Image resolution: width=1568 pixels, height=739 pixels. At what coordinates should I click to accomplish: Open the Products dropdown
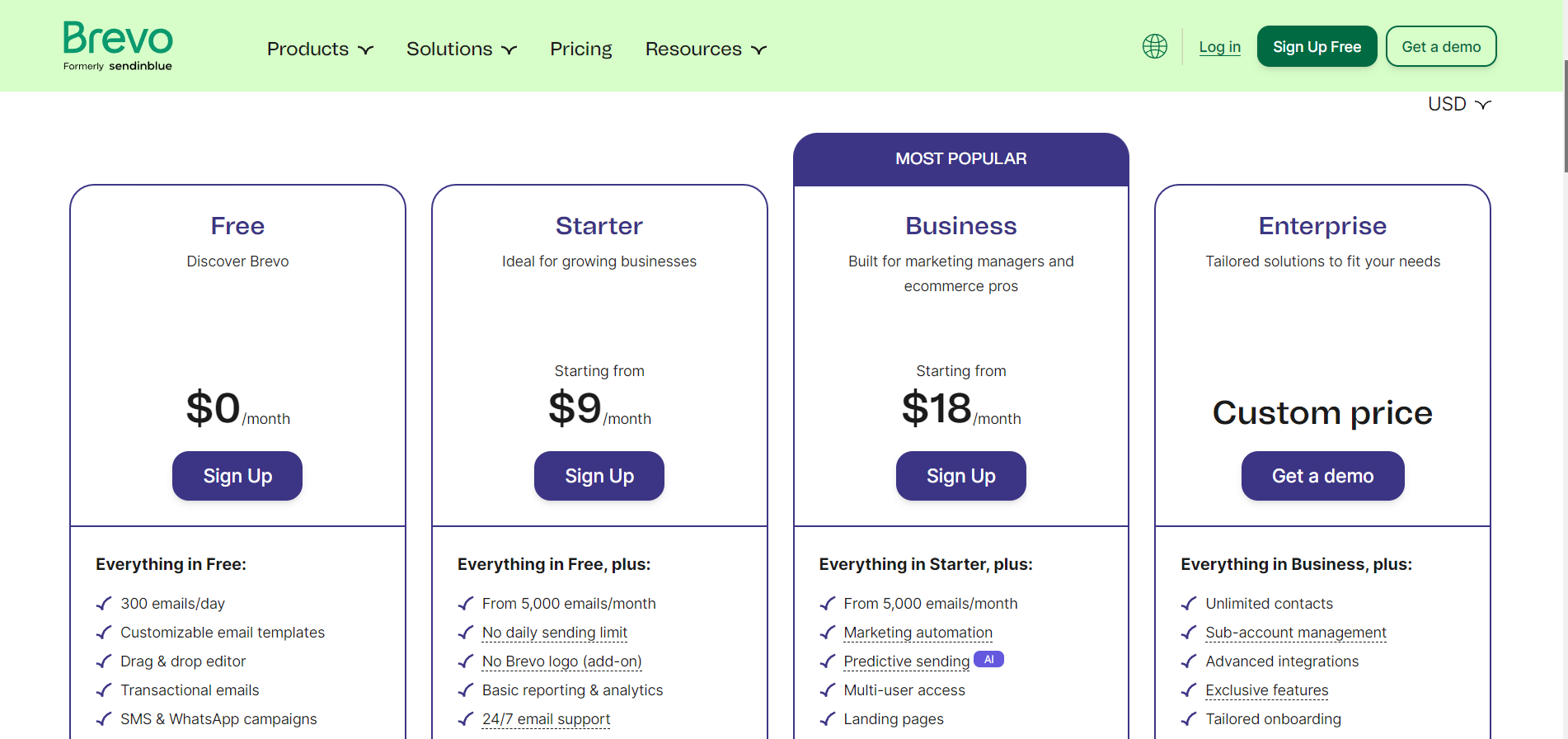pos(319,49)
